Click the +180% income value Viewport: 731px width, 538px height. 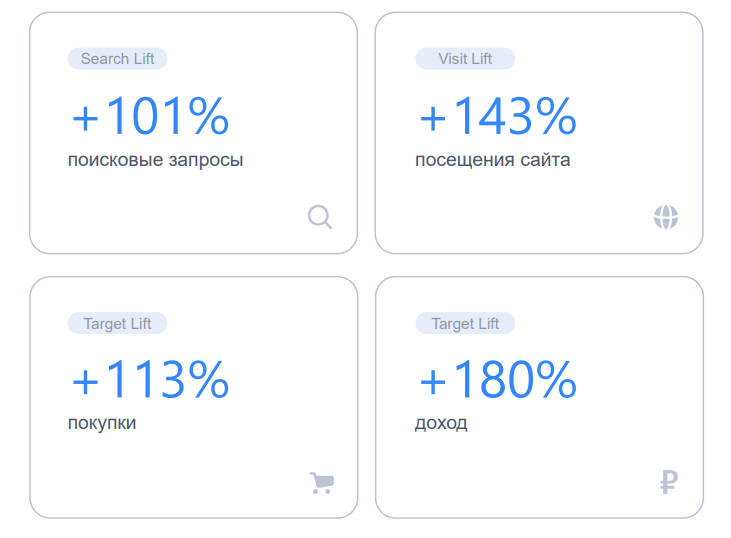click(497, 380)
